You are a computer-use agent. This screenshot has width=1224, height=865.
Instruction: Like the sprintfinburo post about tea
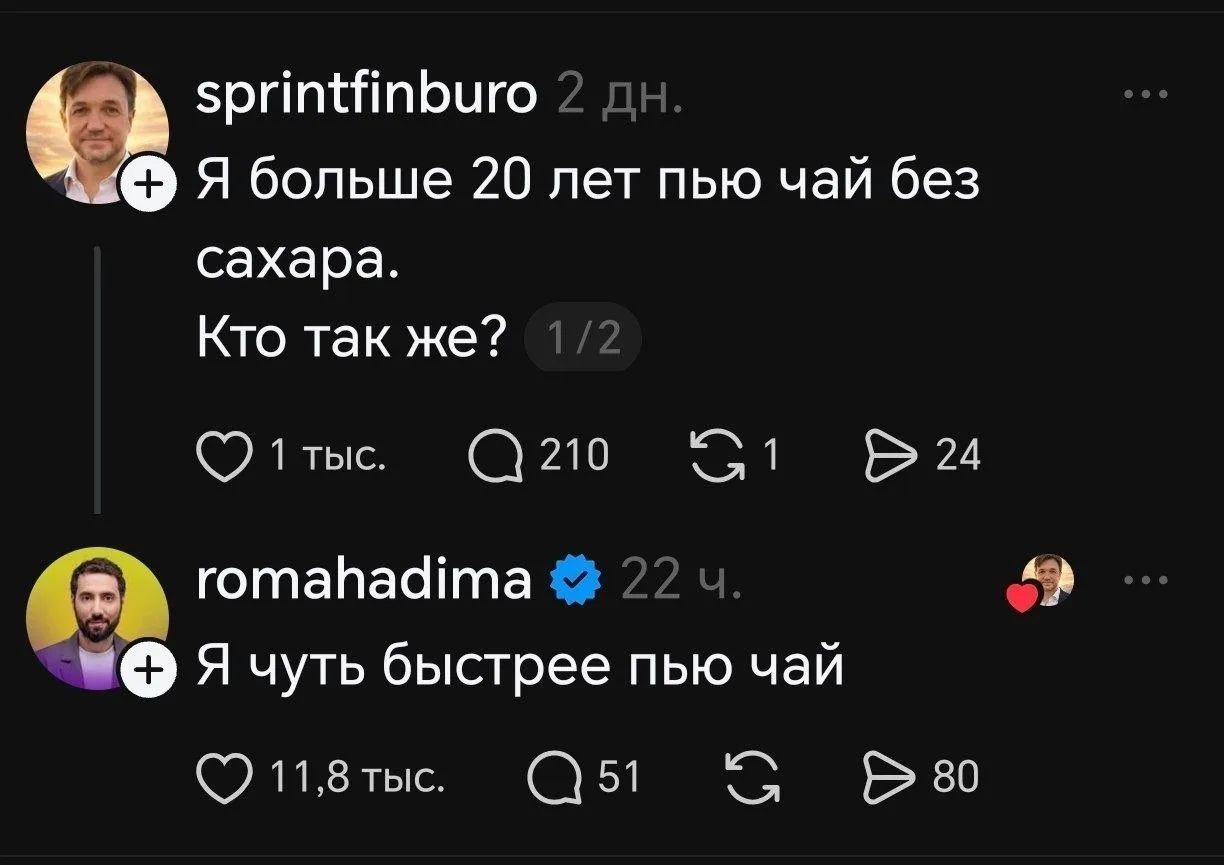point(226,454)
